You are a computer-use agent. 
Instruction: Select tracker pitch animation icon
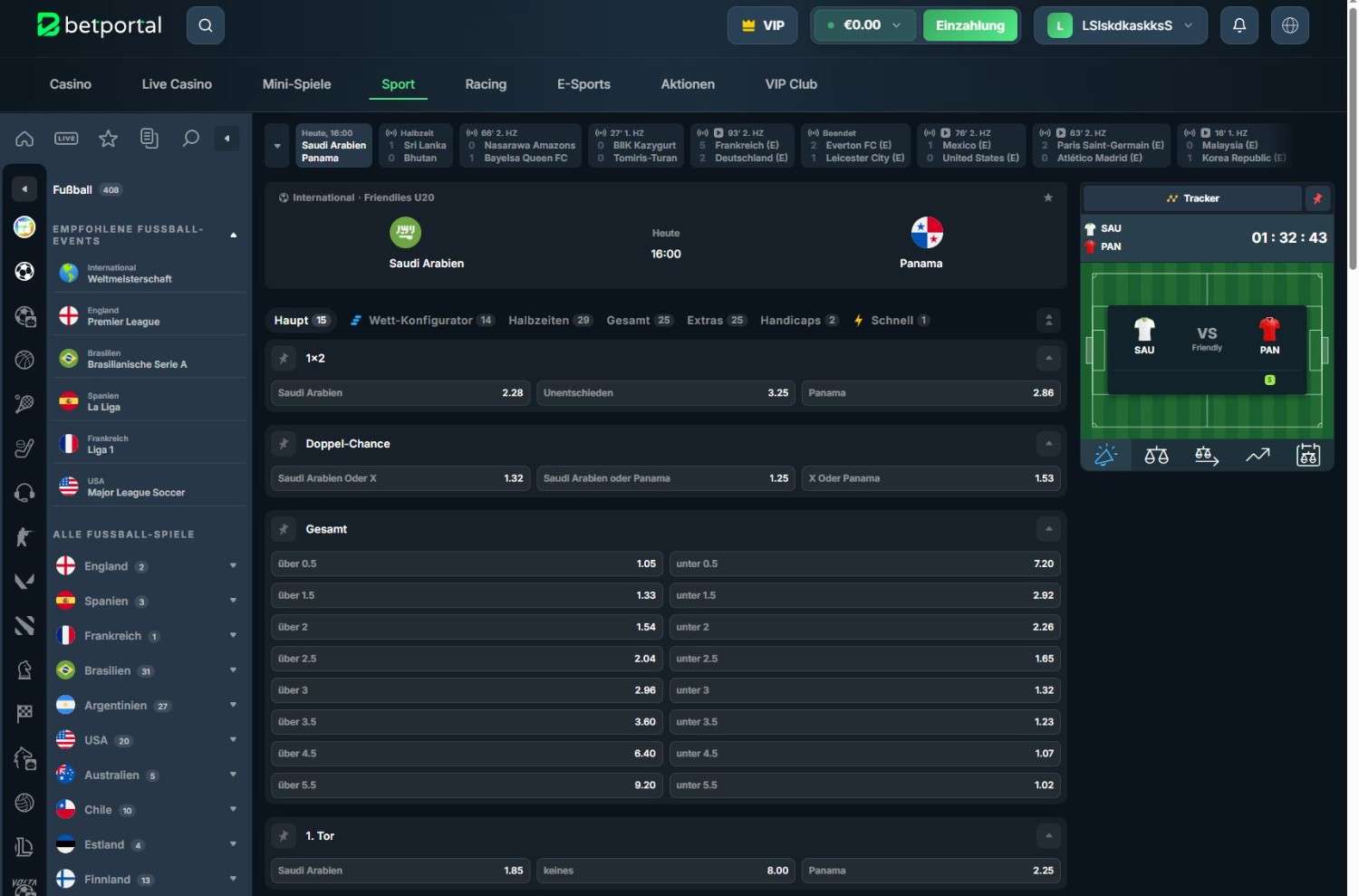pyautogui.click(x=1105, y=456)
